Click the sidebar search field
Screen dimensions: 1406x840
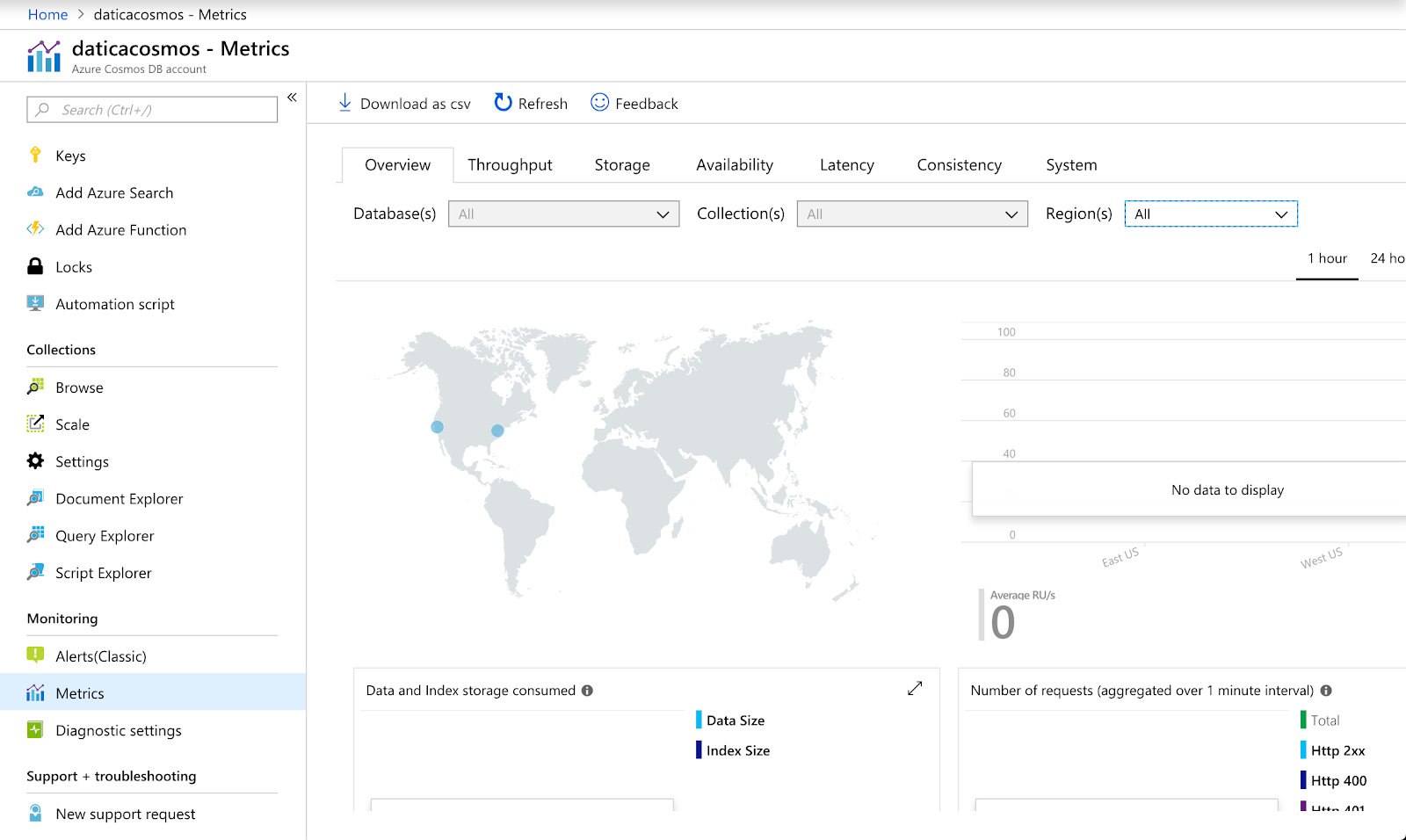point(151,109)
